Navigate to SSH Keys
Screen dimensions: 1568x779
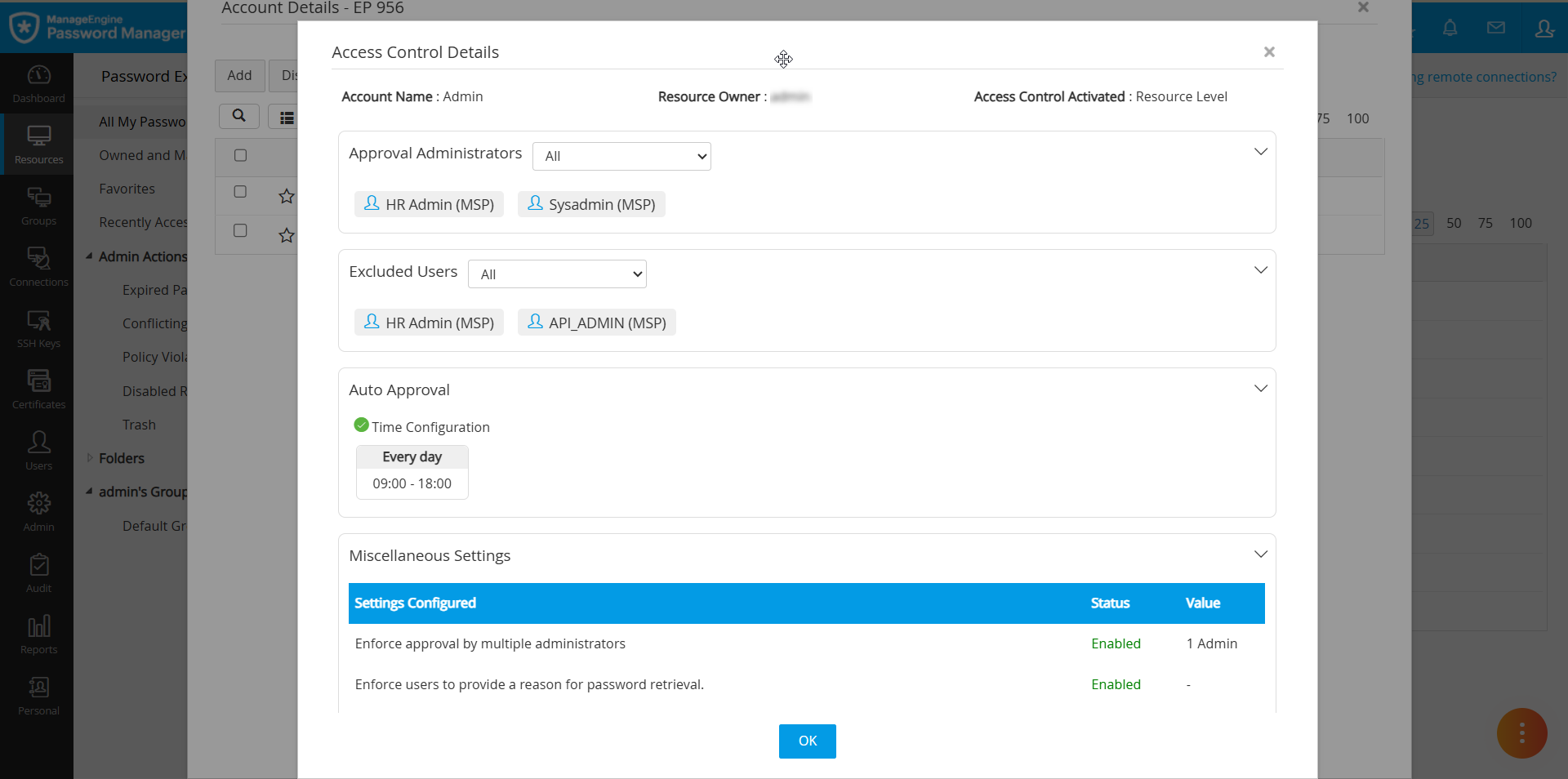point(38,327)
